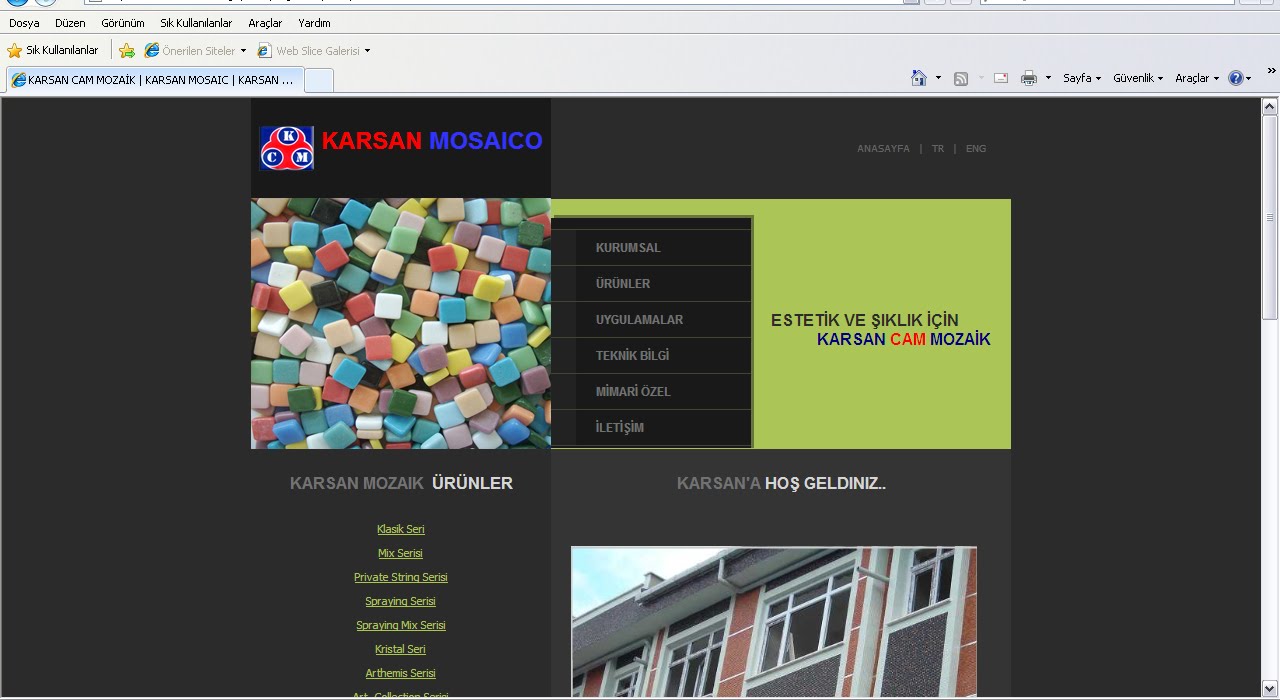Click the vertical scrollbar thumb
Image resolution: width=1280 pixels, height=700 pixels.
(1270, 217)
